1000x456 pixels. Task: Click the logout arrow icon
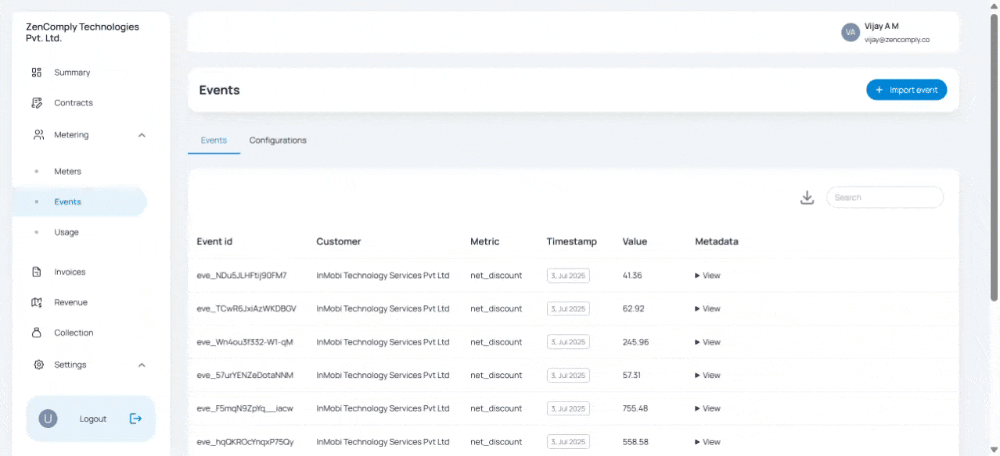(x=135, y=418)
